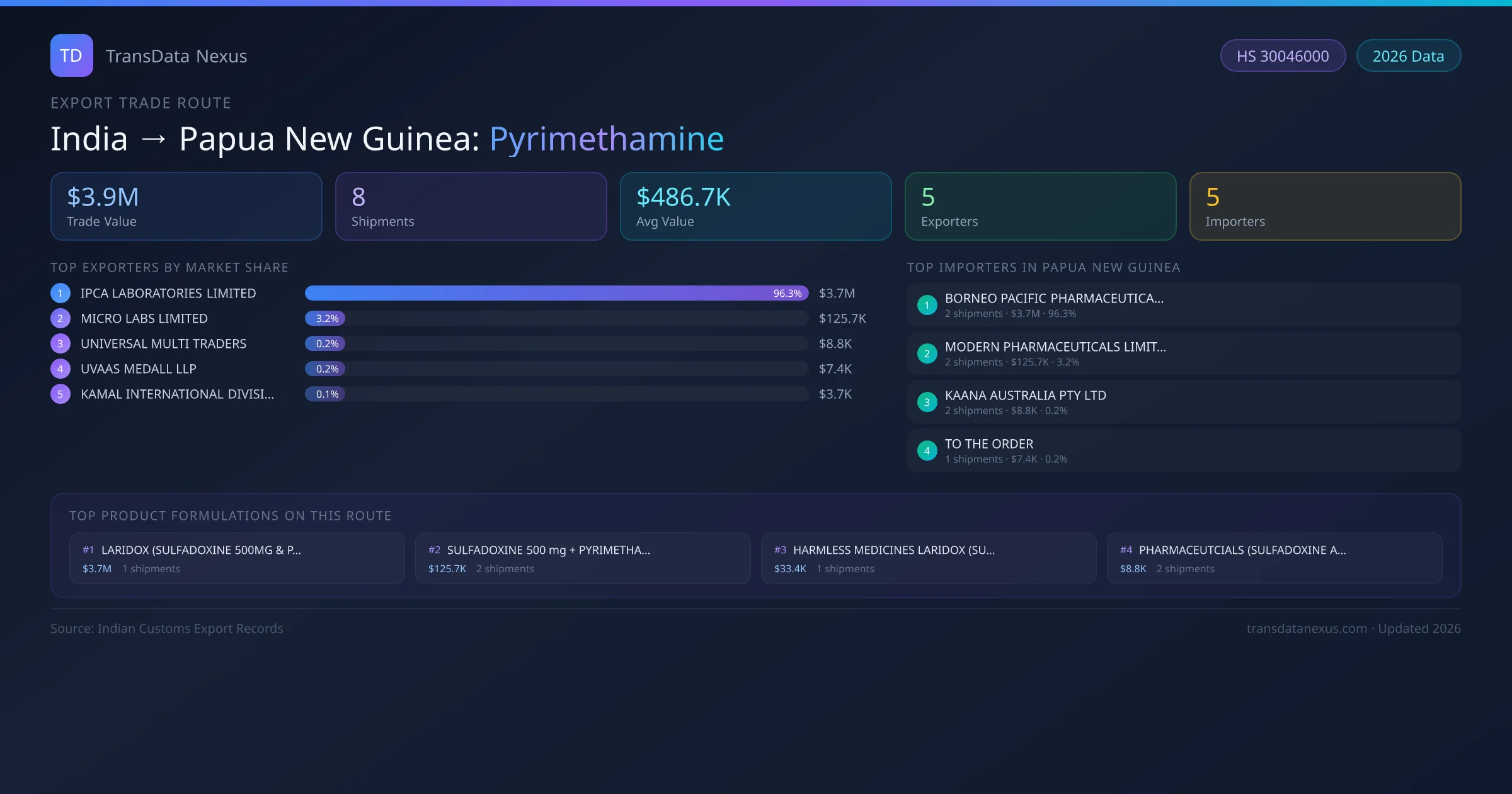The width and height of the screenshot is (1512, 794).
Task: Open the $486.7K Avg Value card
Action: 755,207
